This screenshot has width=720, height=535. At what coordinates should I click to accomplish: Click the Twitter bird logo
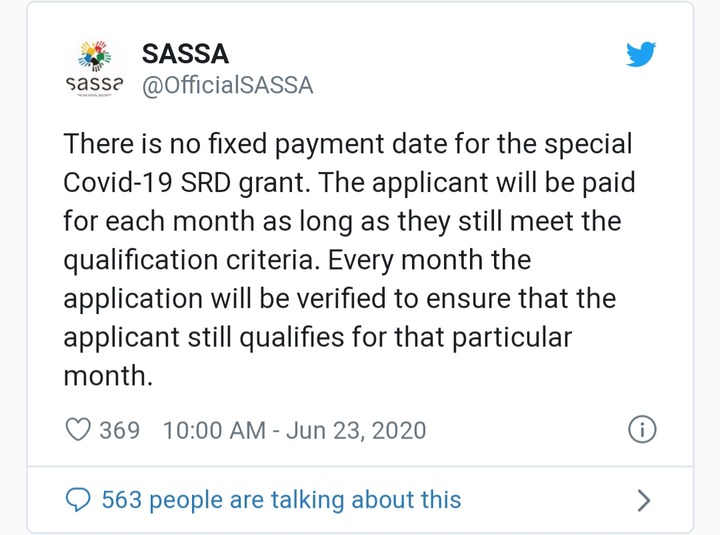pyautogui.click(x=641, y=55)
